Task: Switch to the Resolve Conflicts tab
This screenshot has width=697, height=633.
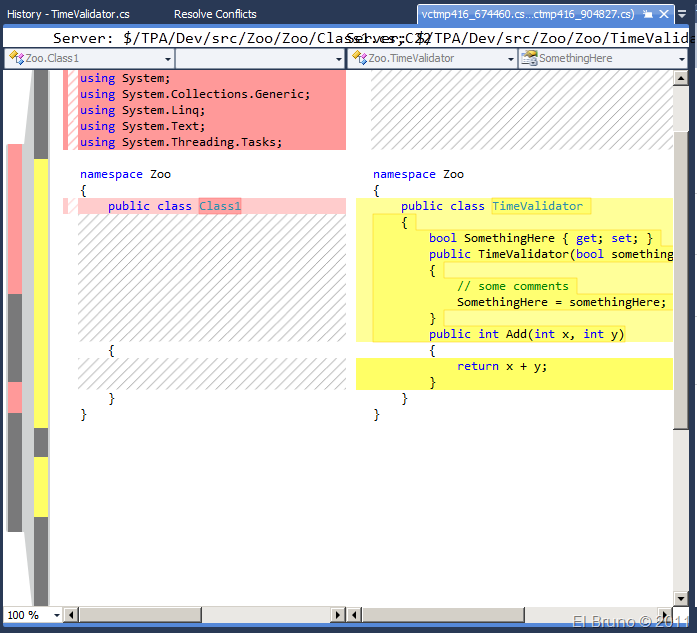Action: coord(215,15)
